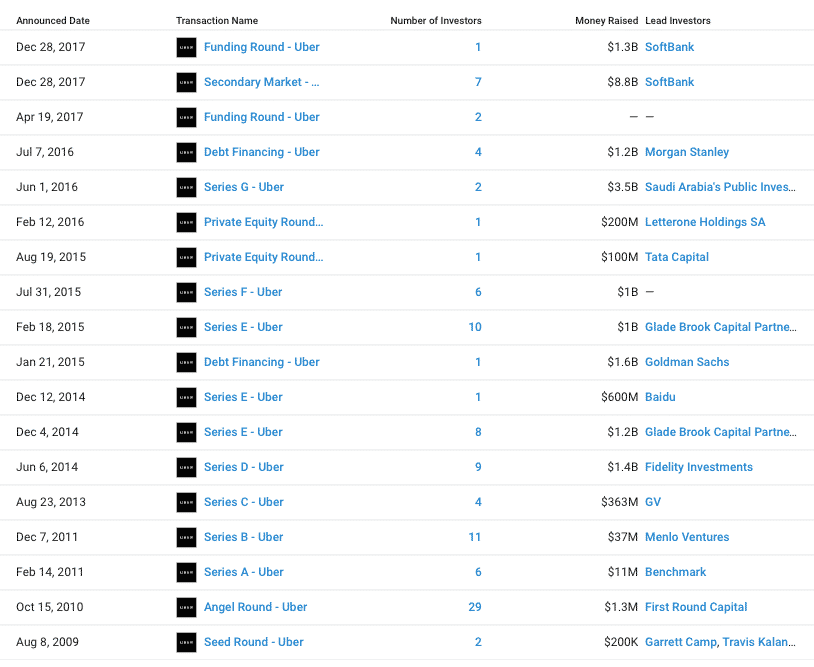
Task: Sort by Number of Investors header
Action: [436, 21]
